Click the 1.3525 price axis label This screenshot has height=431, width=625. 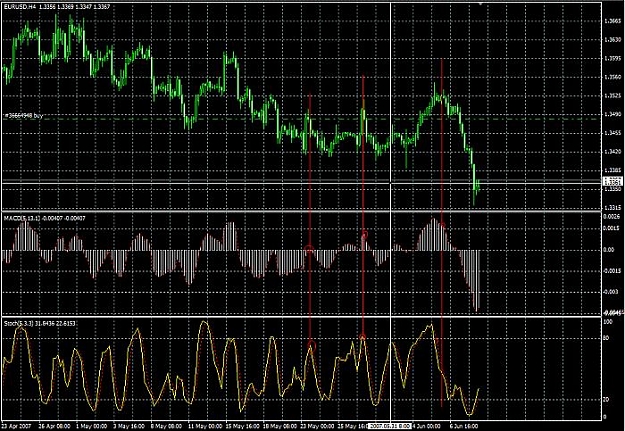pos(613,96)
